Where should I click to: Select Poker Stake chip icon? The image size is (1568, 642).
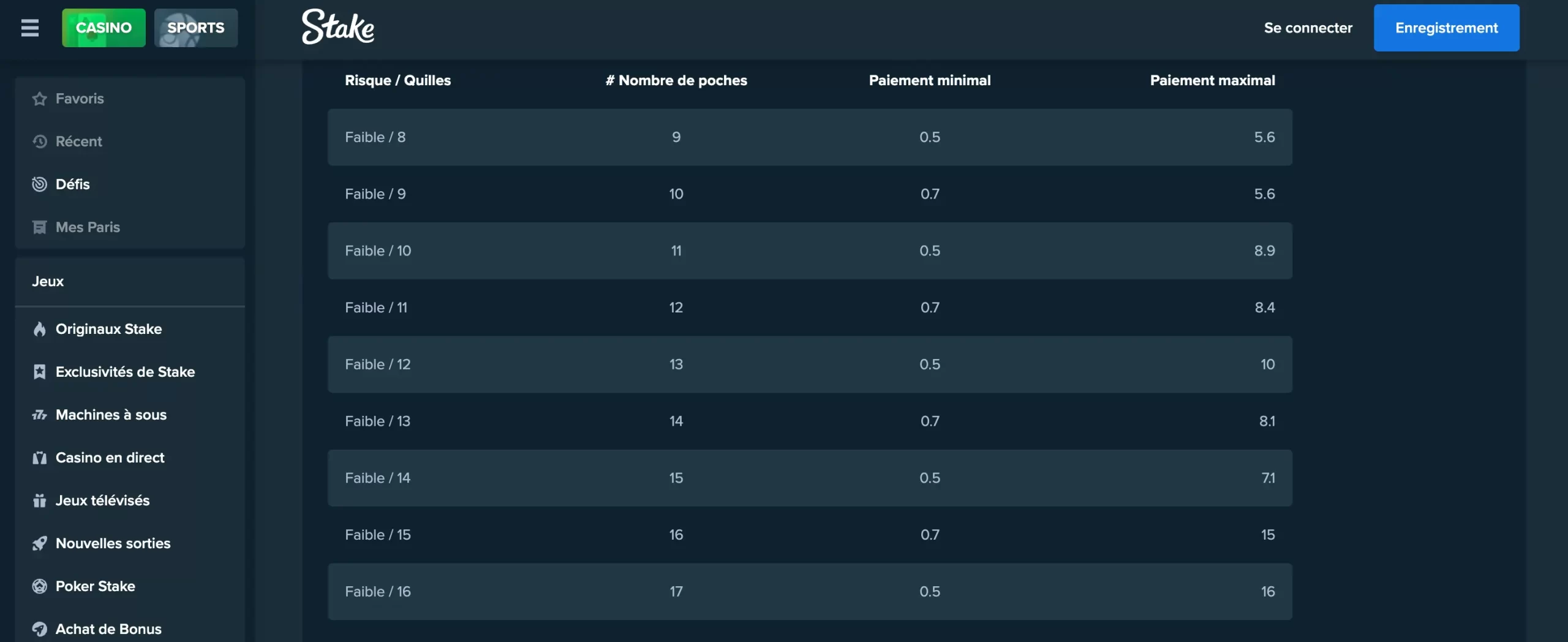pyautogui.click(x=40, y=586)
